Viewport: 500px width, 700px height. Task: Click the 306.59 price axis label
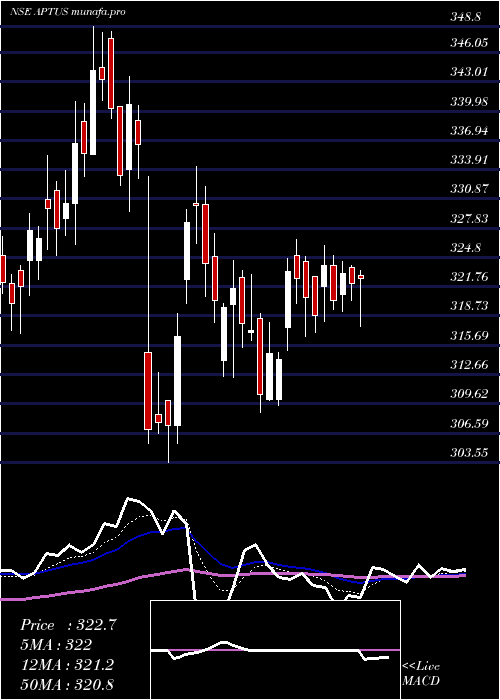click(x=469, y=423)
